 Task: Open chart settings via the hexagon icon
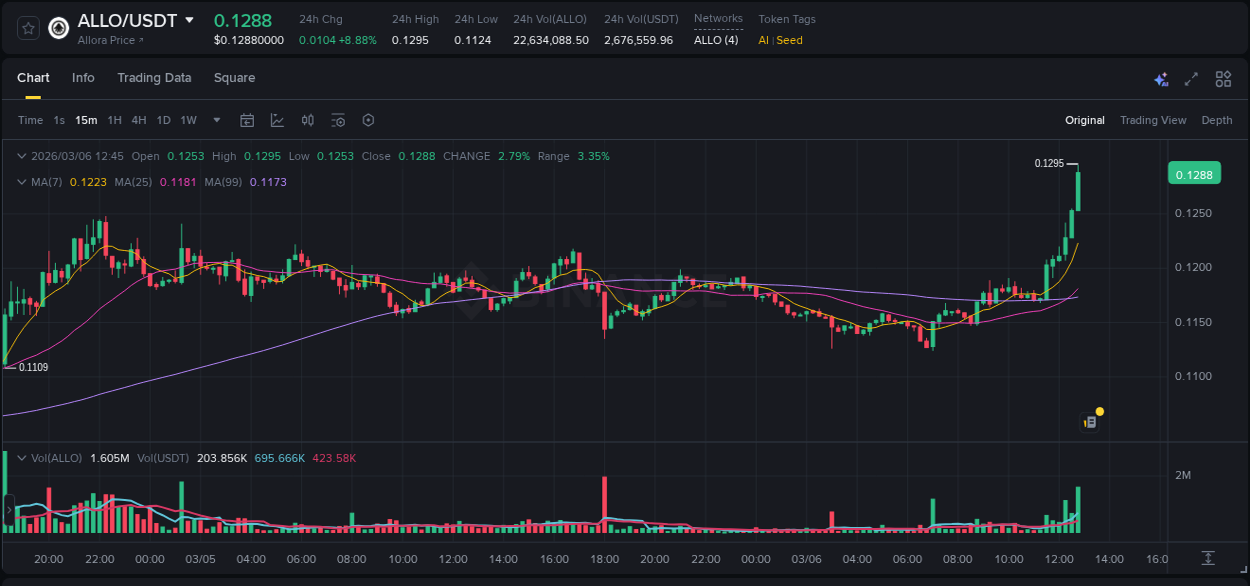[368, 120]
